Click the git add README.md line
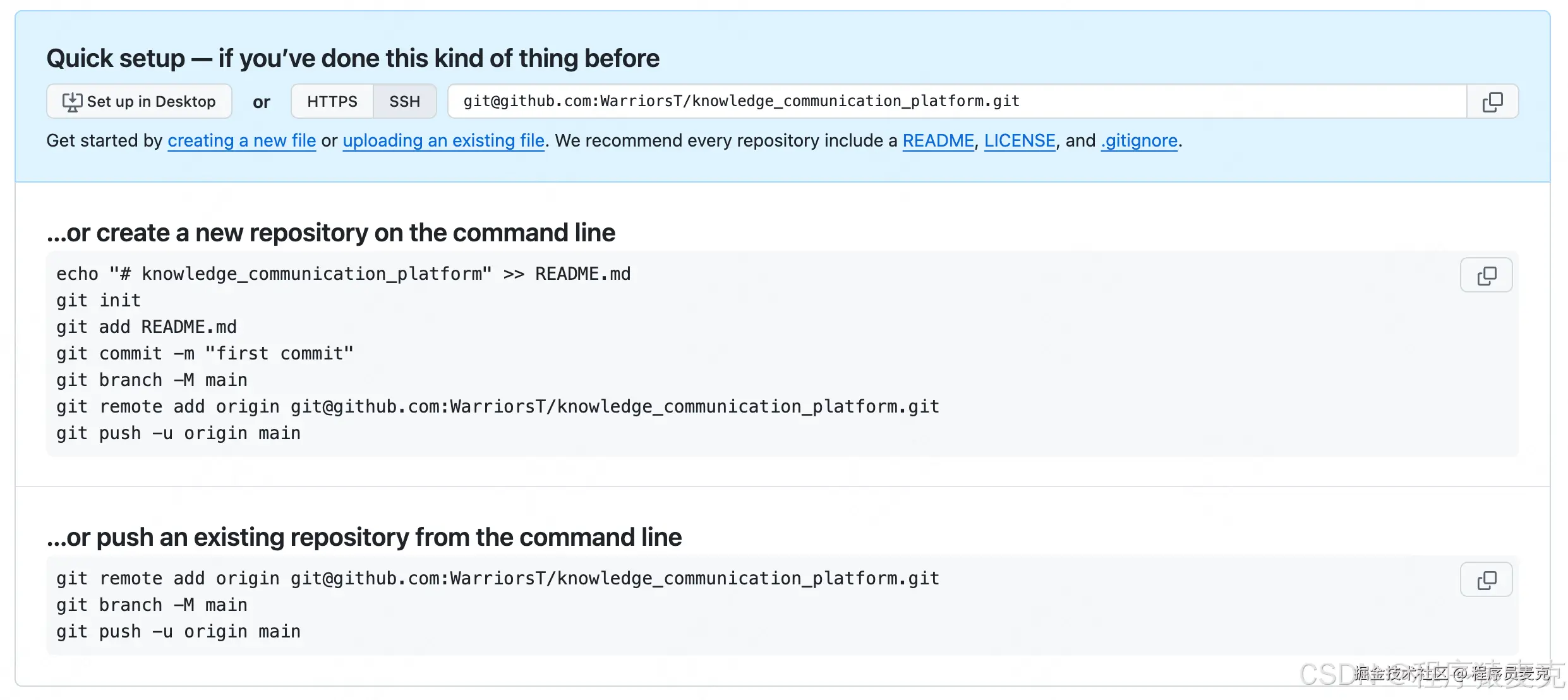Viewport: 1568px width, 700px height. 146,327
